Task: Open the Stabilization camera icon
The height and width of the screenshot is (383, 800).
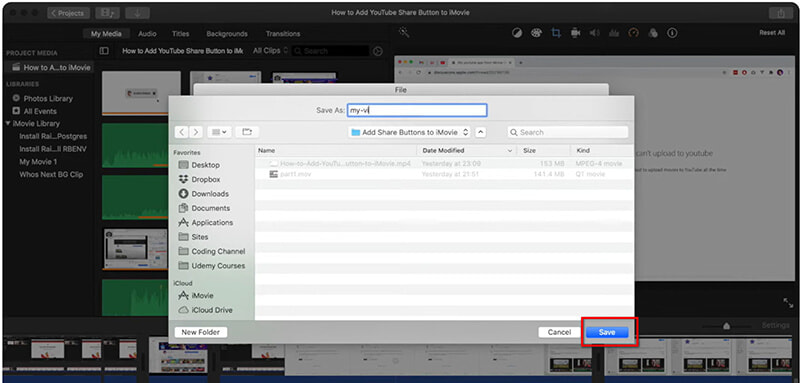Action: coord(576,33)
